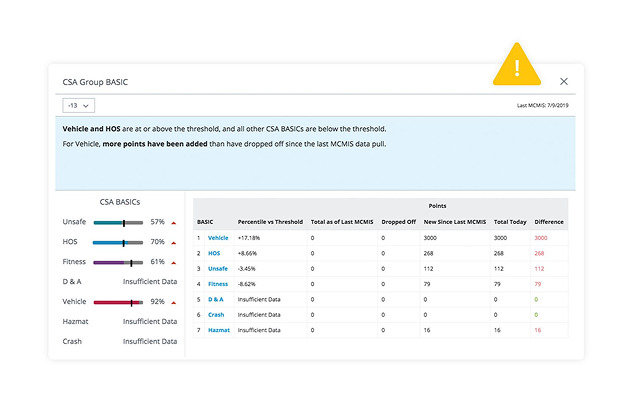This screenshot has width=633, height=408.
Task: Click the Total Today column header
Action: tap(510, 222)
